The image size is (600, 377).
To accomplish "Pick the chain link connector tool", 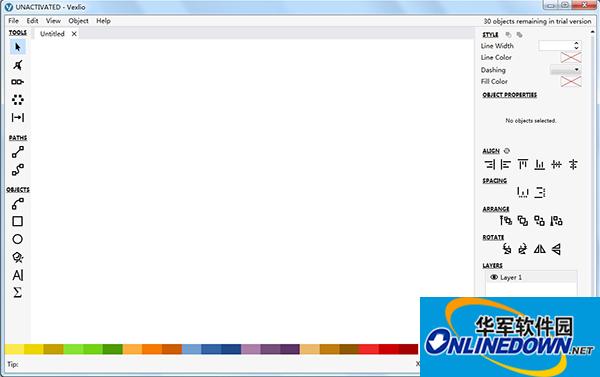I will click(18, 82).
